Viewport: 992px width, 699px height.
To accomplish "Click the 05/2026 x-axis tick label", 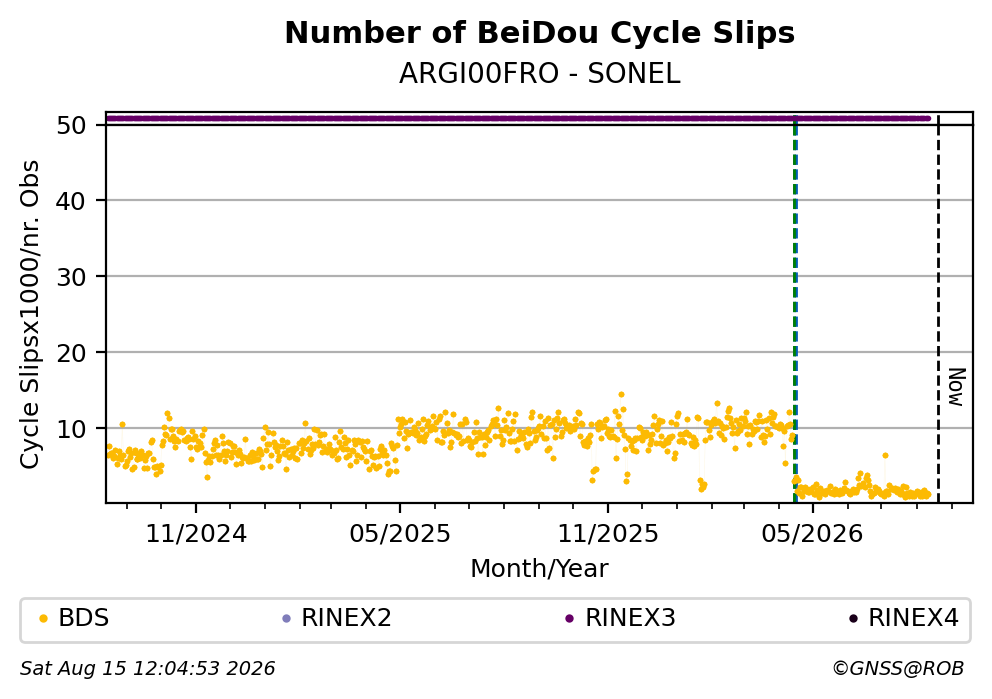I will [x=812, y=534].
